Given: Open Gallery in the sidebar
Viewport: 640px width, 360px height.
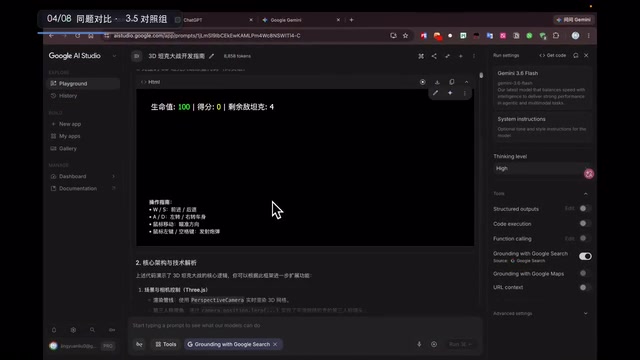Looking at the screenshot, I should click(68, 149).
